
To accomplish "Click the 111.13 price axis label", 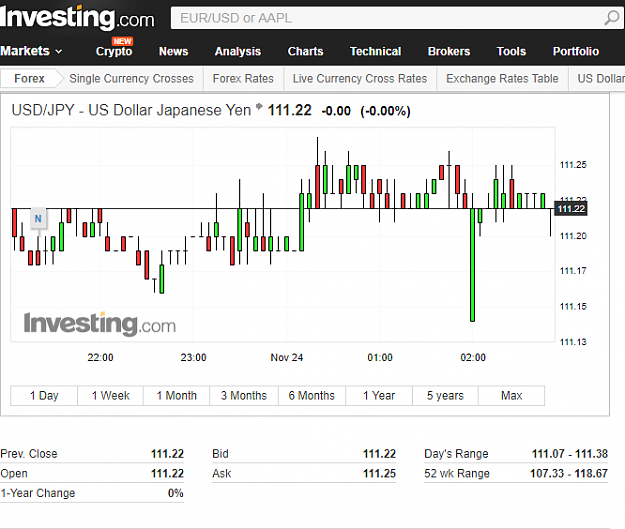I will click(x=573, y=342).
